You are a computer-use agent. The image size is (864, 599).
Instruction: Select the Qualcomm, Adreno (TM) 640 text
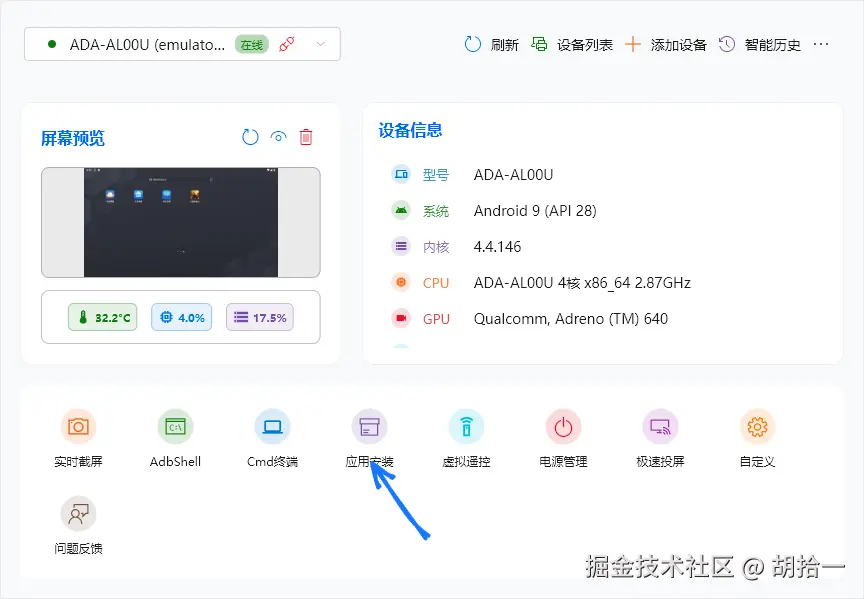pyautogui.click(x=571, y=319)
